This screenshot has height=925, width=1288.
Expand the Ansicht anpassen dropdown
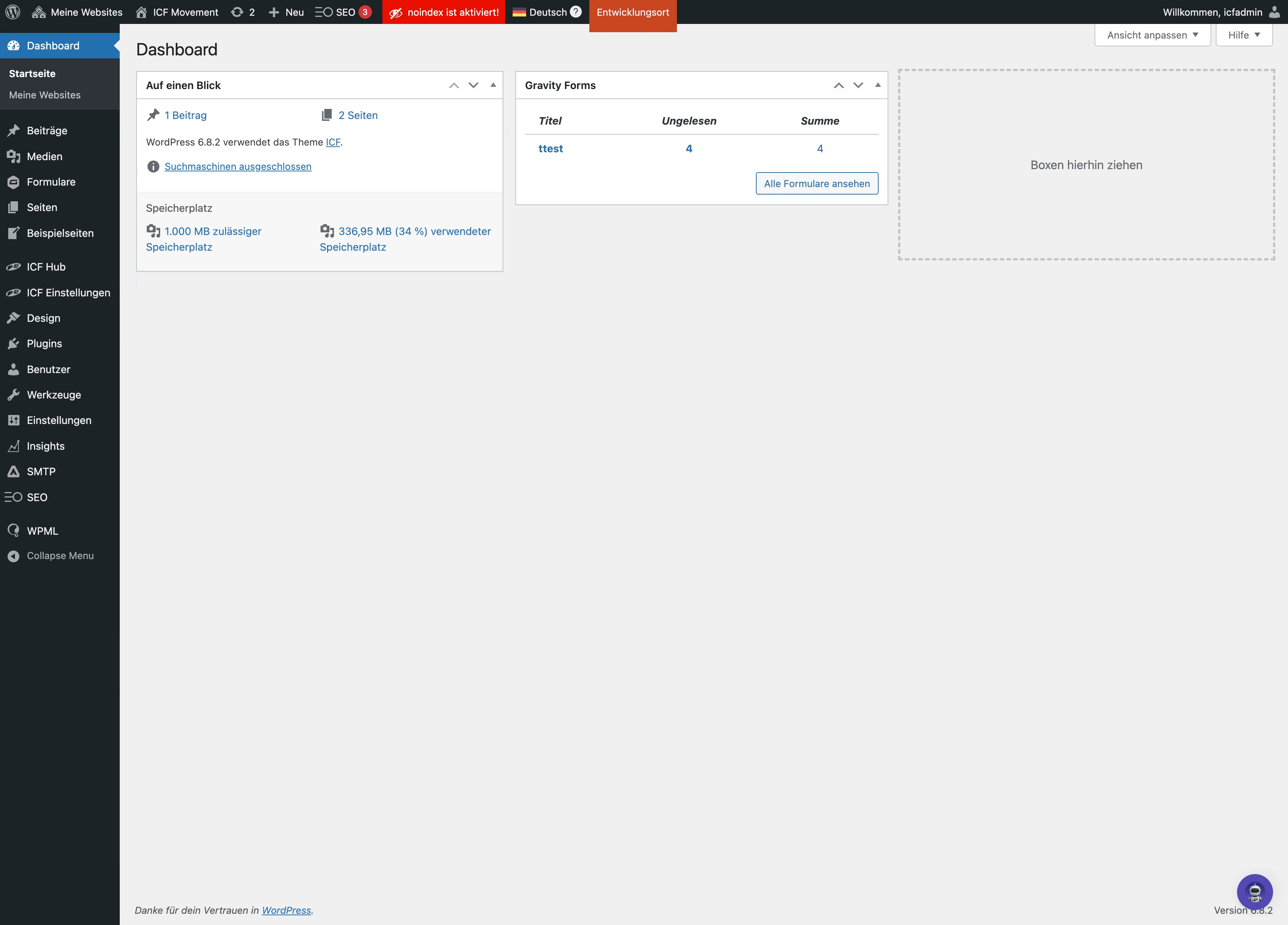click(1152, 35)
